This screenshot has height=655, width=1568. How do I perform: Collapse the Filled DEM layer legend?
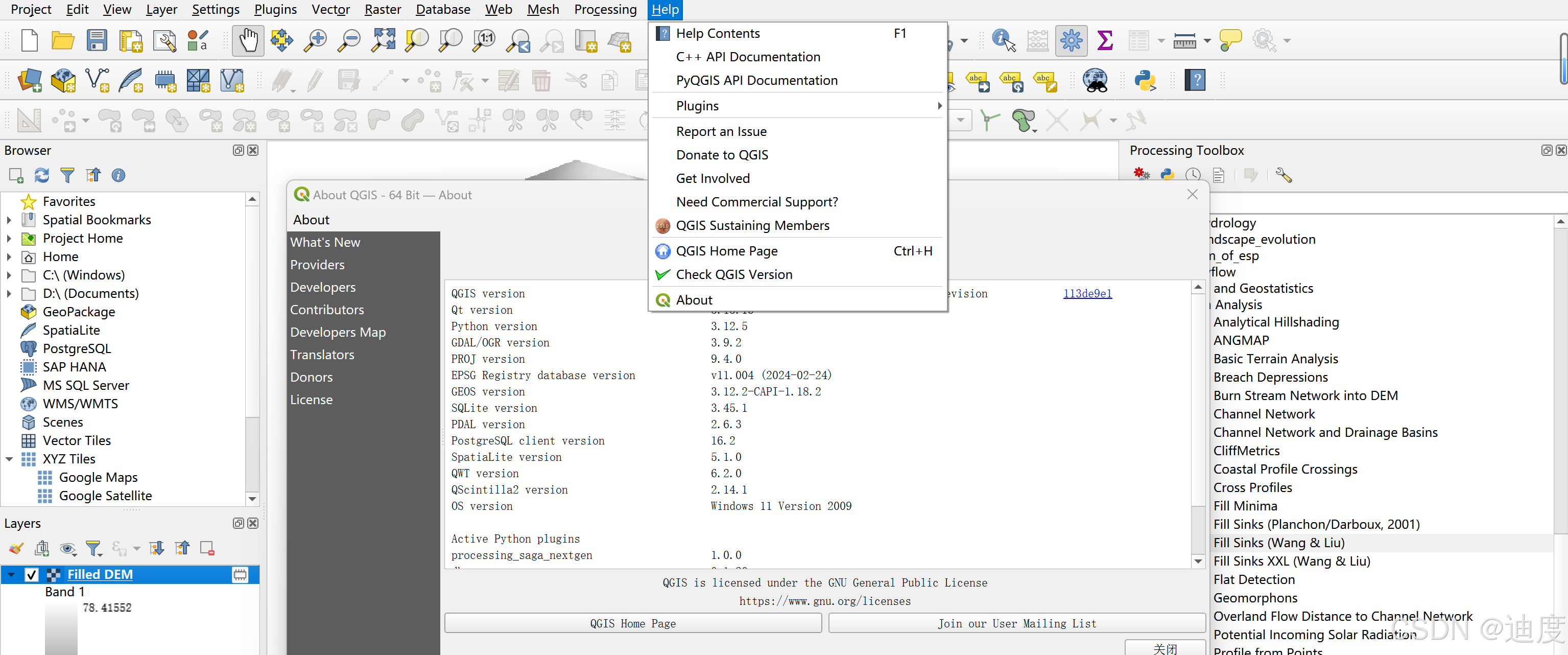11,574
